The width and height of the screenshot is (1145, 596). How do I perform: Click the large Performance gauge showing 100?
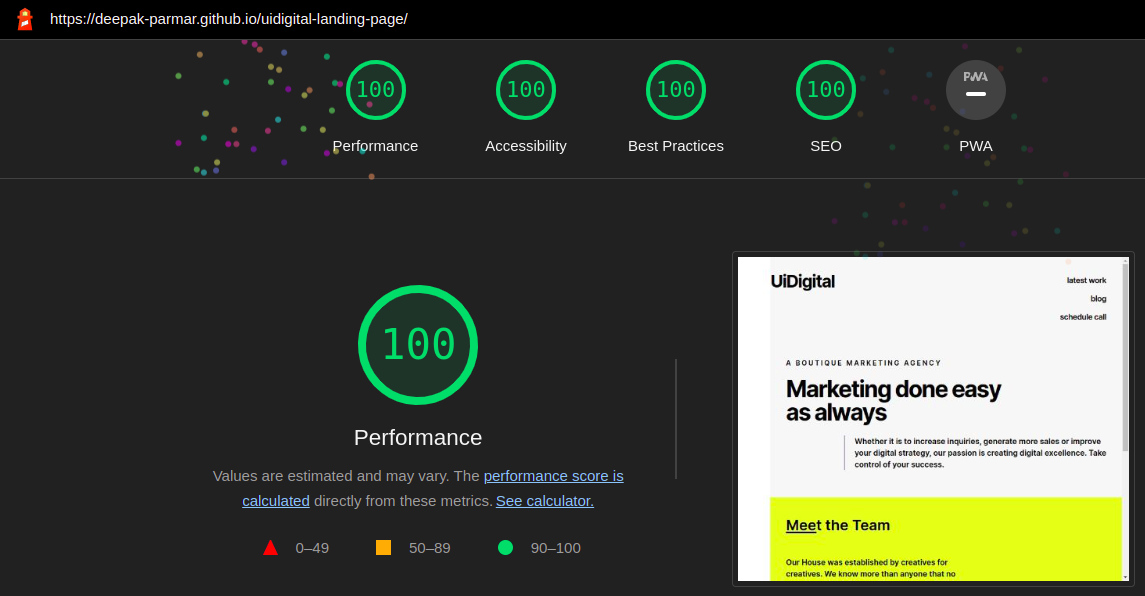coord(417,344)
